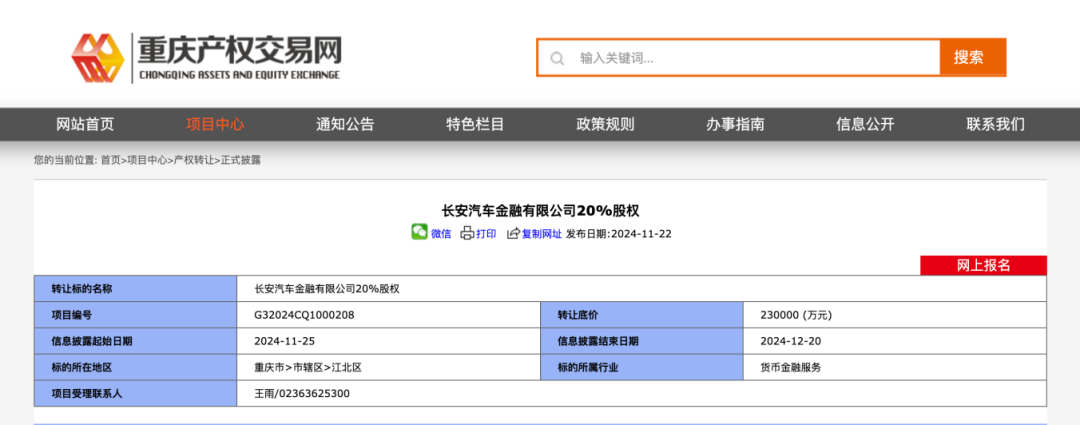Click the 产权转让 breadcrumb link
This screenshot has height=425, width=1080.
(x=194, y=160)
